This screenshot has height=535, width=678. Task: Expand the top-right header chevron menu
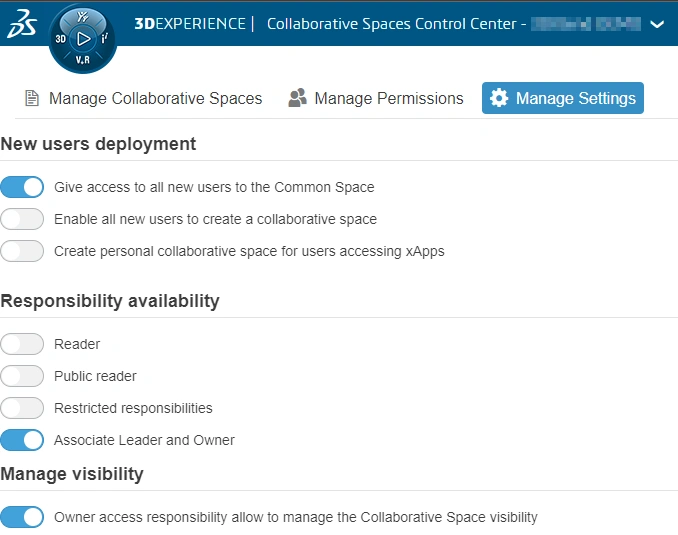click(x=657, y=24)
